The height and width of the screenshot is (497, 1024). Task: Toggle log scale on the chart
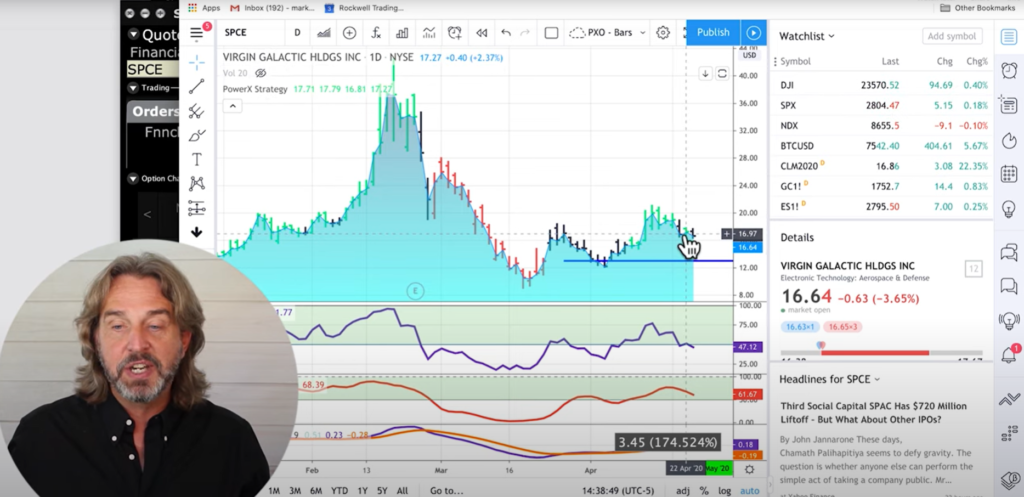click(724, 490)
